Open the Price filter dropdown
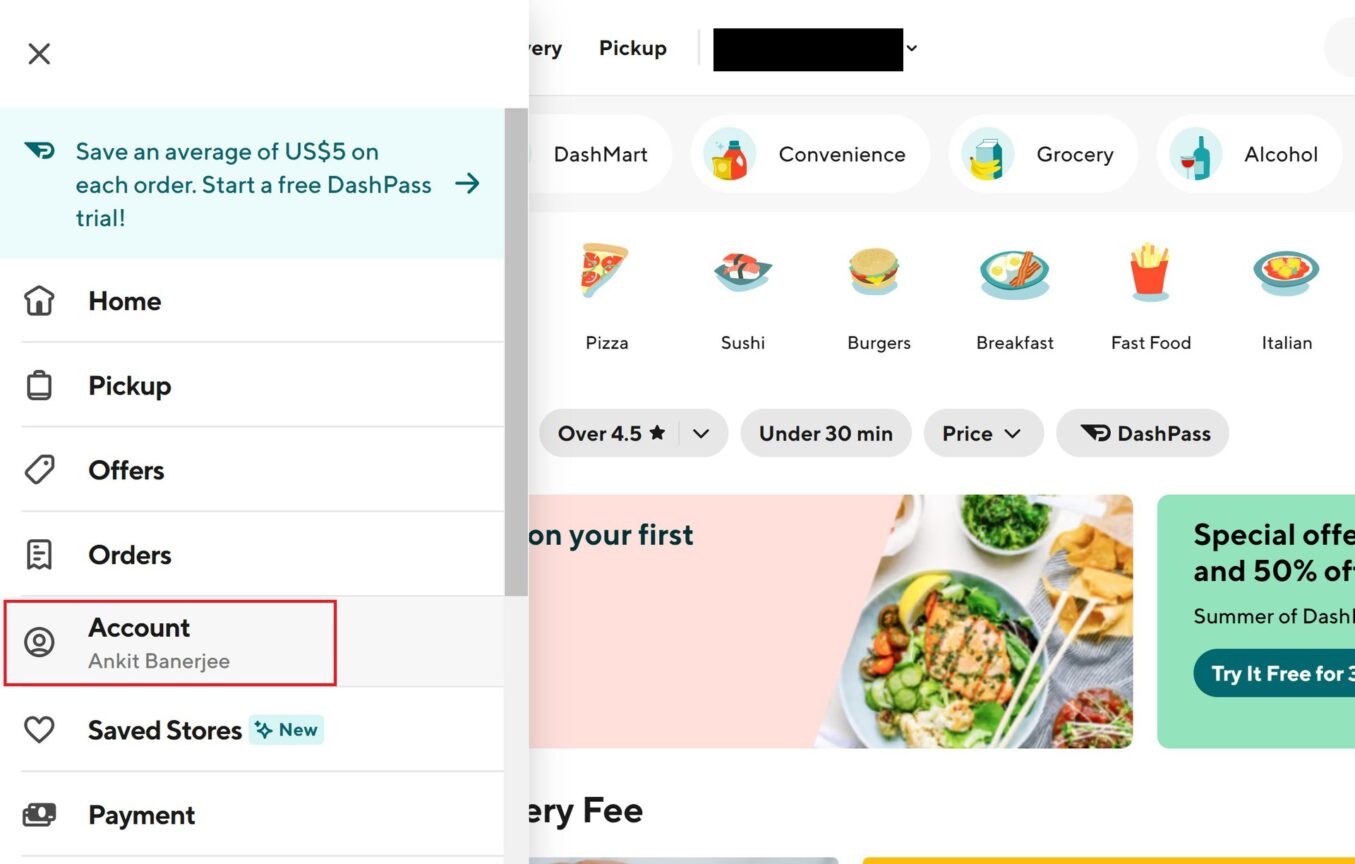Viewport: 1355px width, 864px height. click(983, 433)
